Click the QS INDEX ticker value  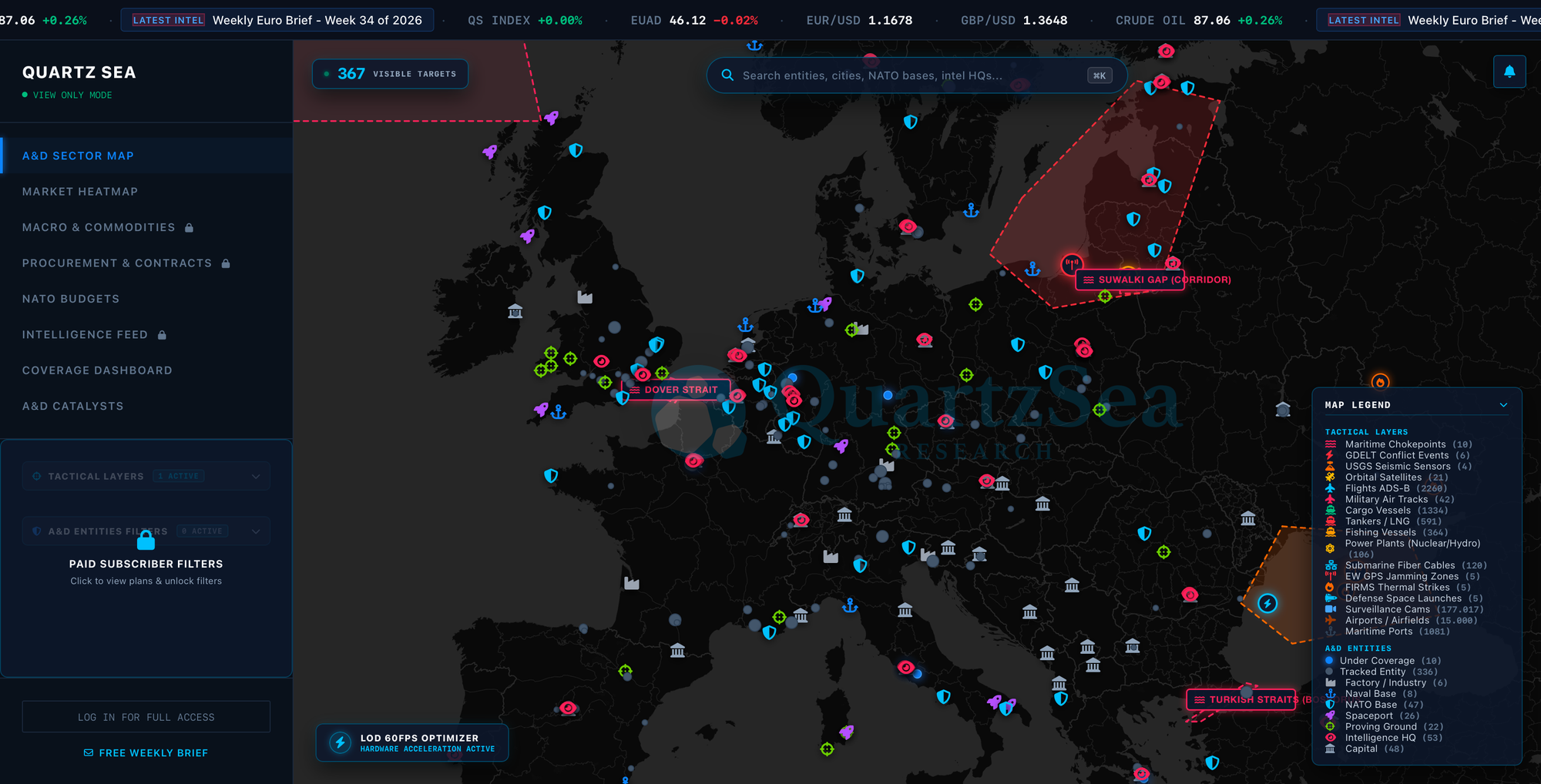(560, 21)
